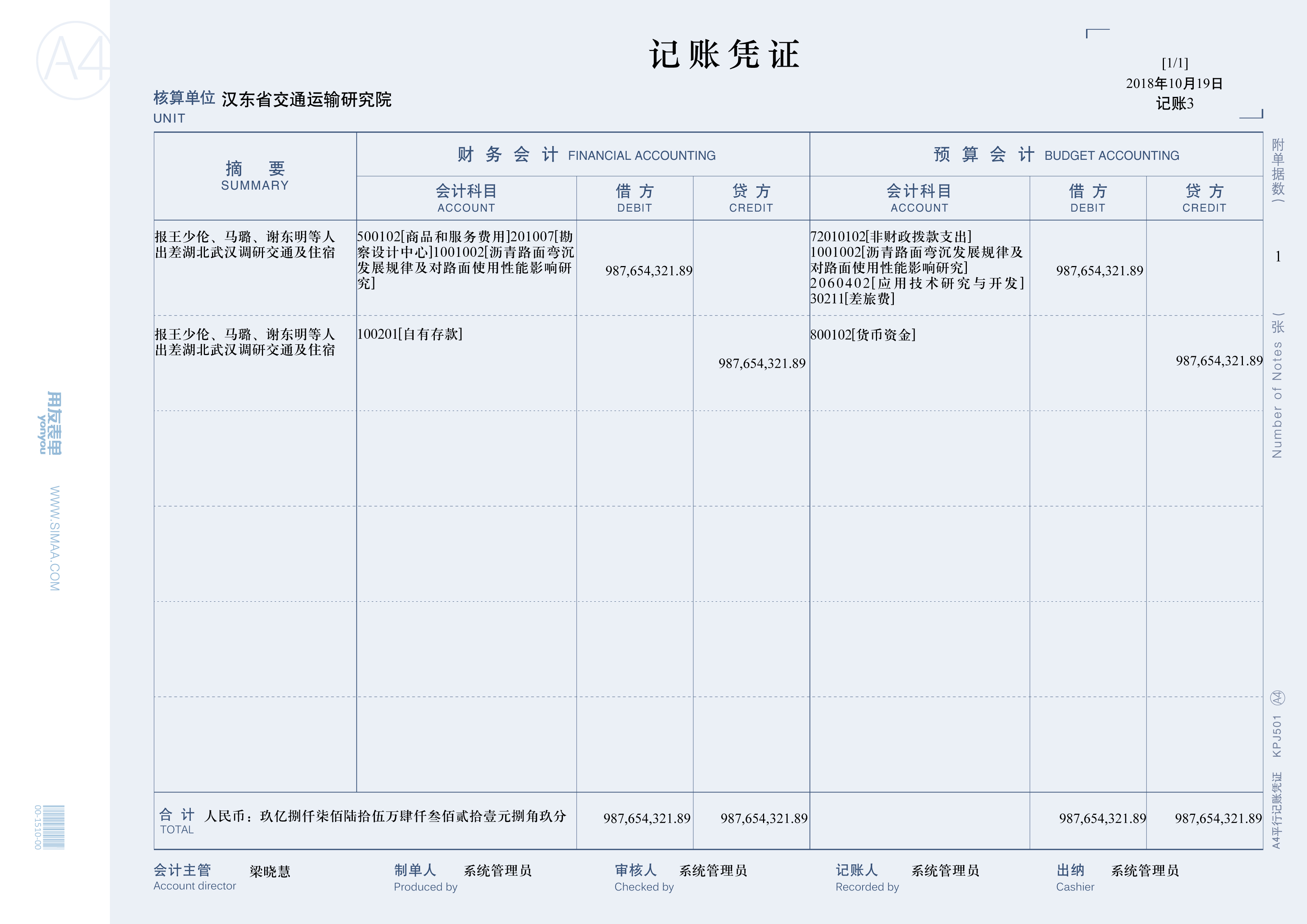Click the UNIT label below 核算单位

pos(169,118)
